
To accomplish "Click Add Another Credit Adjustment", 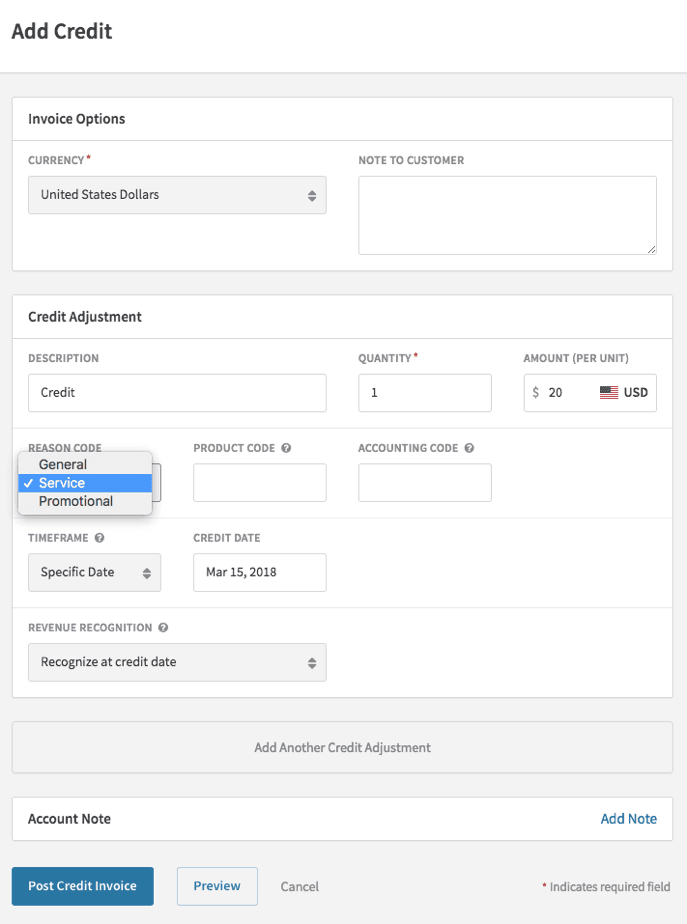I will [x=343, y=747].
